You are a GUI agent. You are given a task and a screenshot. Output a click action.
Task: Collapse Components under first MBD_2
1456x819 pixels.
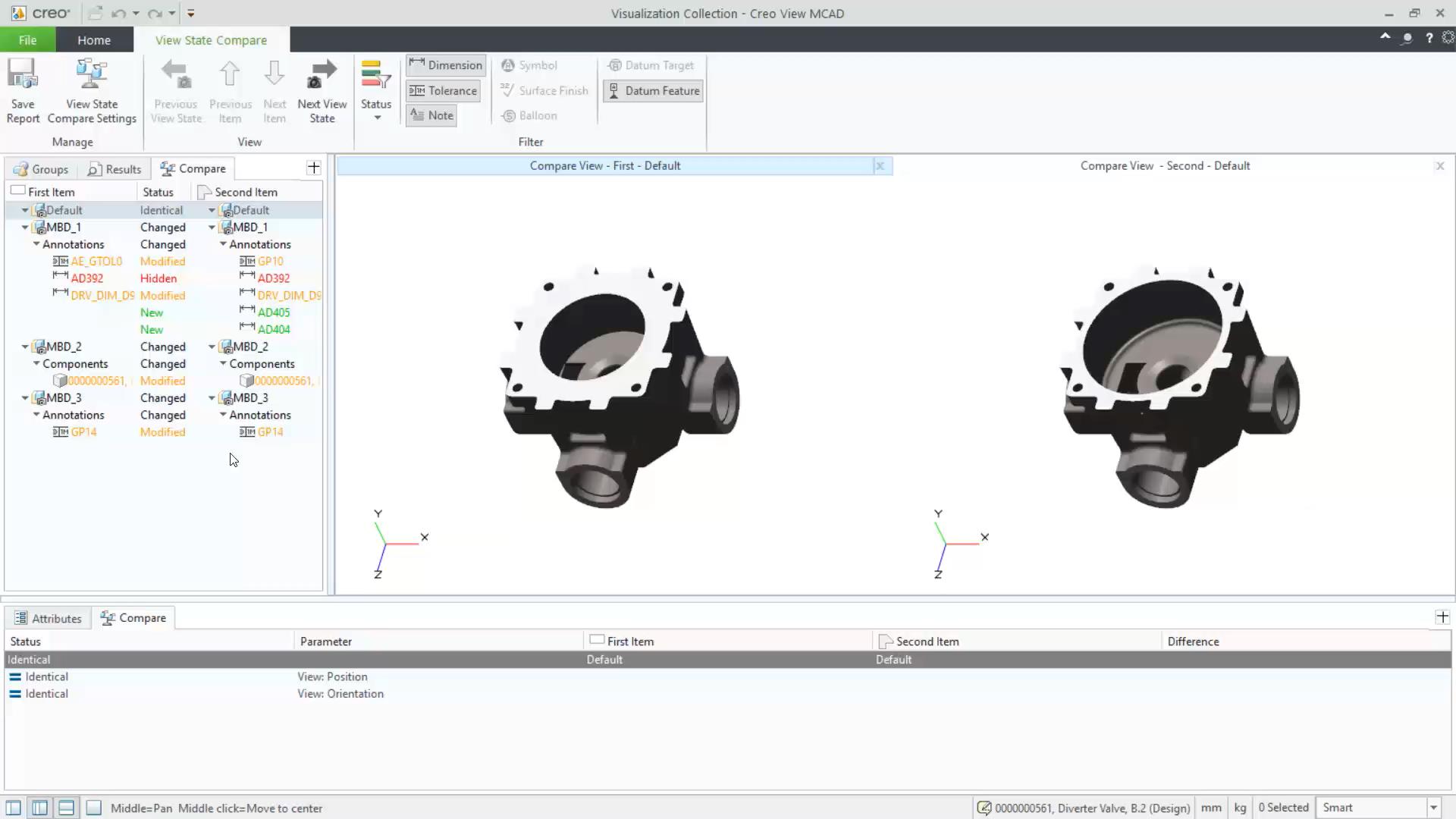click(36, 364)
